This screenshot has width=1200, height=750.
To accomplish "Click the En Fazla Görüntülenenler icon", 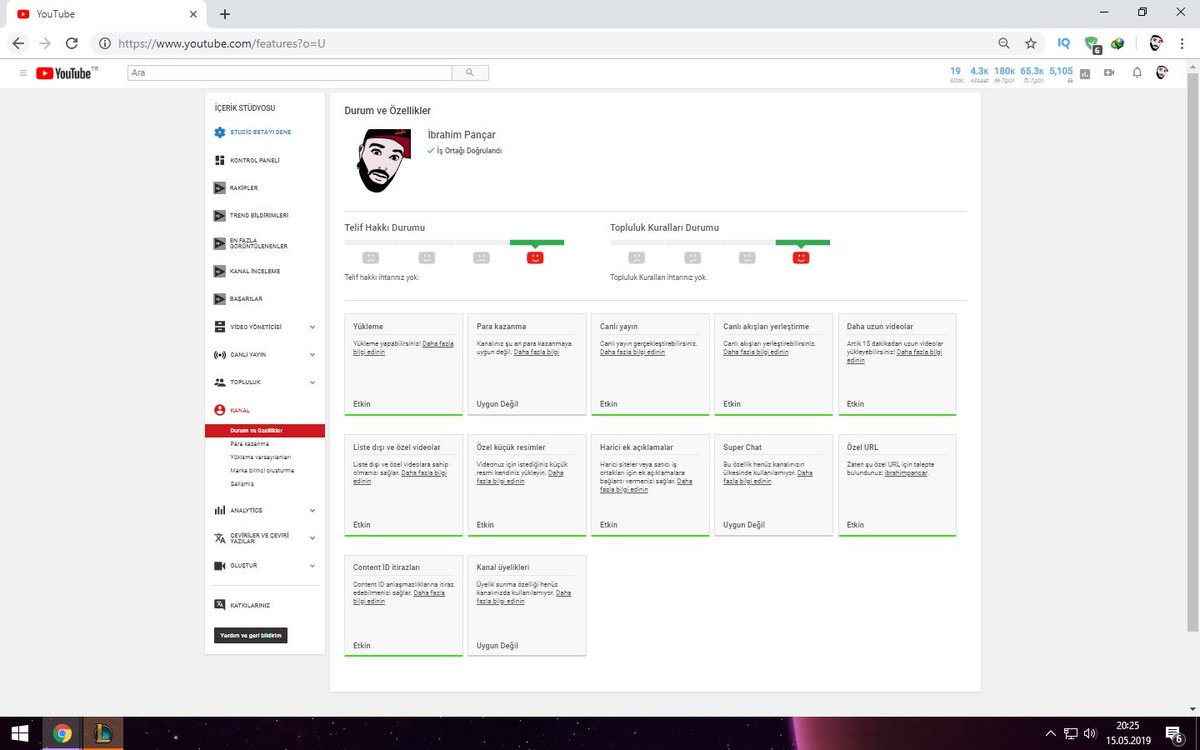I will click(x=220, y=243).
